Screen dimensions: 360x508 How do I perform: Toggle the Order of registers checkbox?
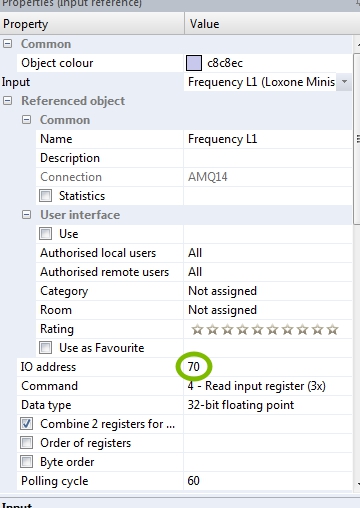click(x=27, y=443)
